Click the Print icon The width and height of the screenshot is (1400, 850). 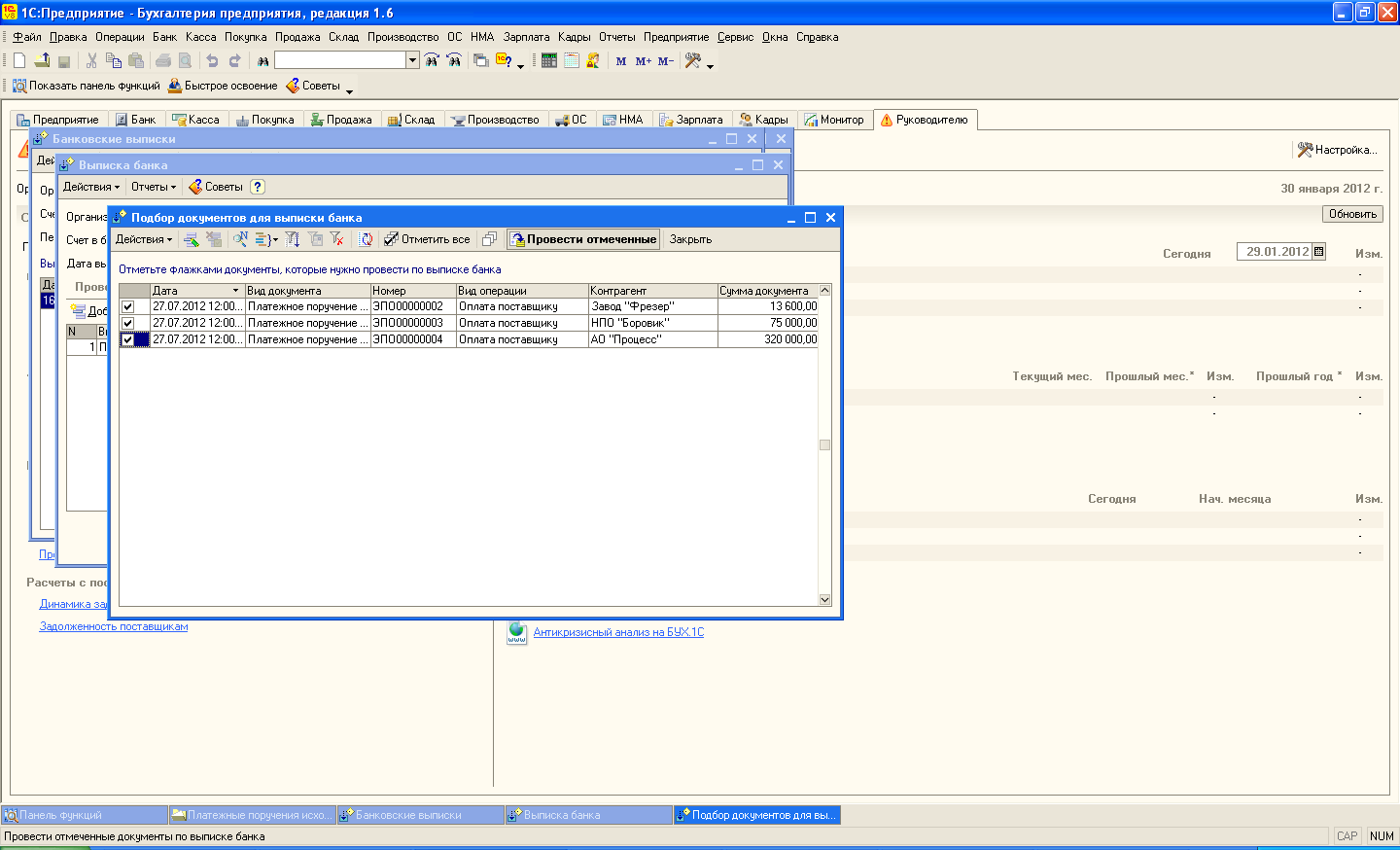(163, 60)
